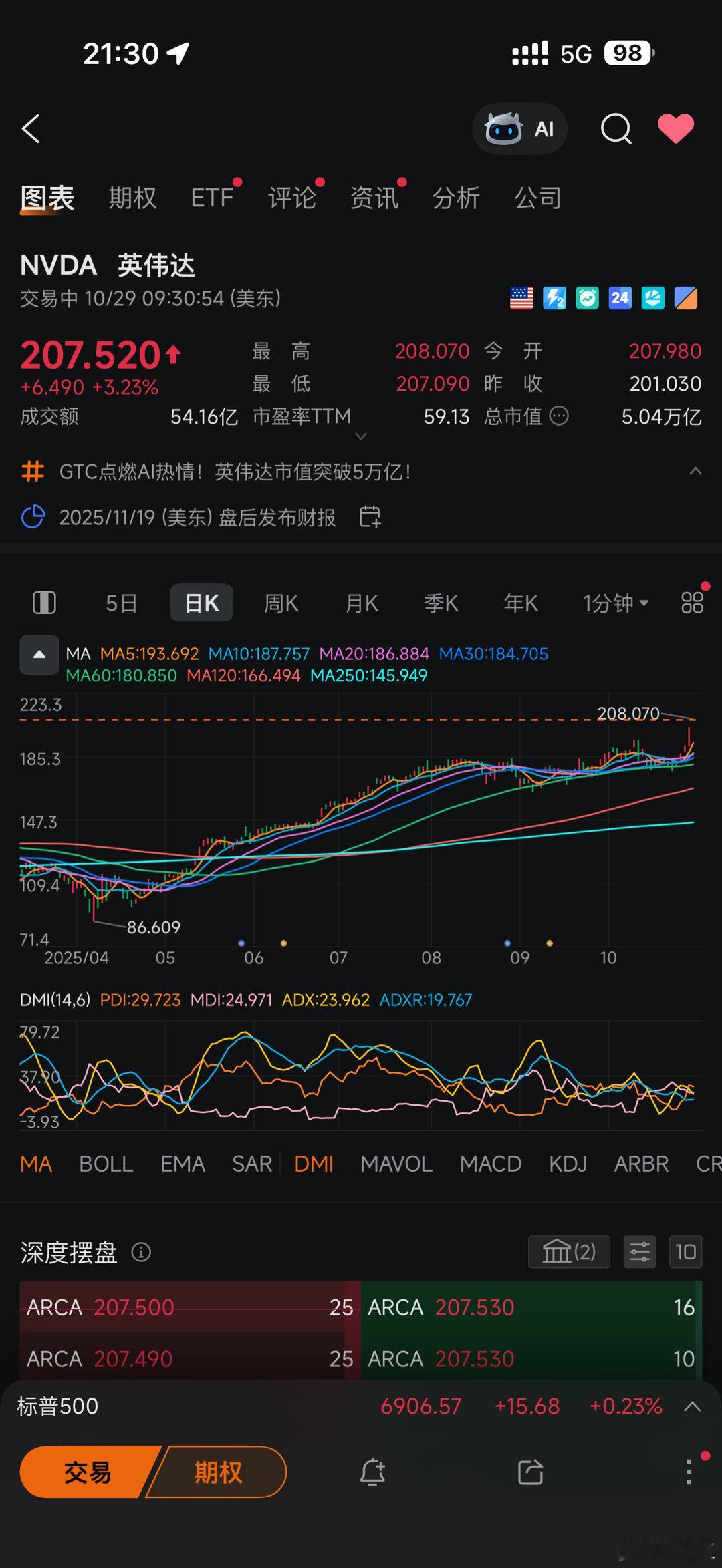
Task: Open depth quote info icon
Action: (x=141, y=1252)
